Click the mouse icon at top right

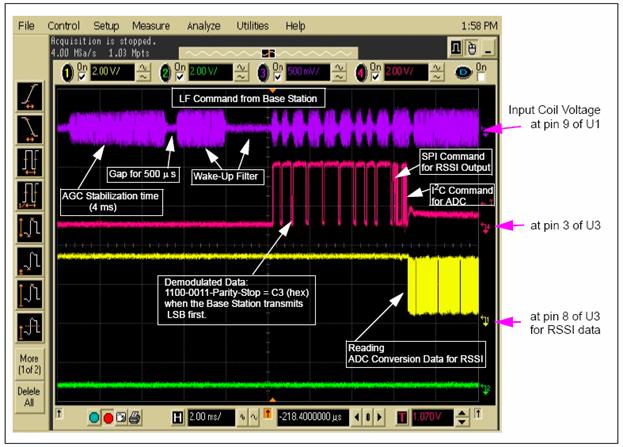(x=471, y=48)
